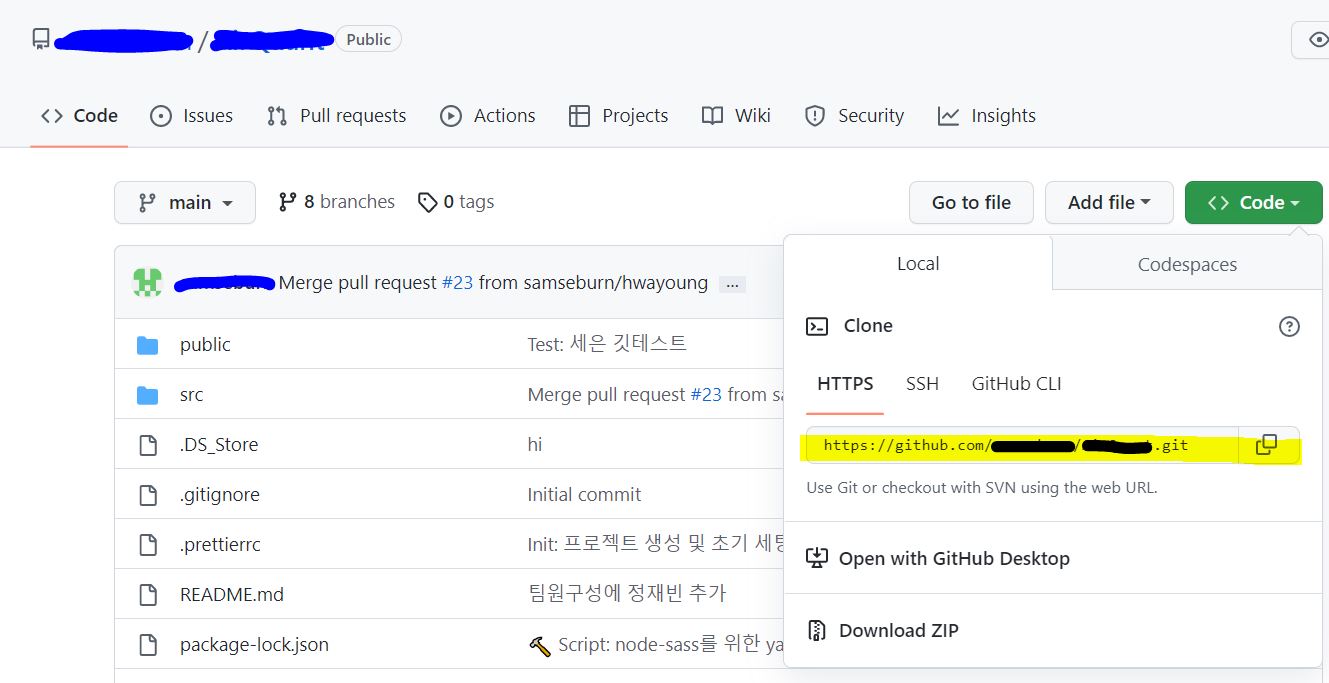Open the Security tab
Image resolution: width=1329 pixels, height=683 pixels.
855,116
